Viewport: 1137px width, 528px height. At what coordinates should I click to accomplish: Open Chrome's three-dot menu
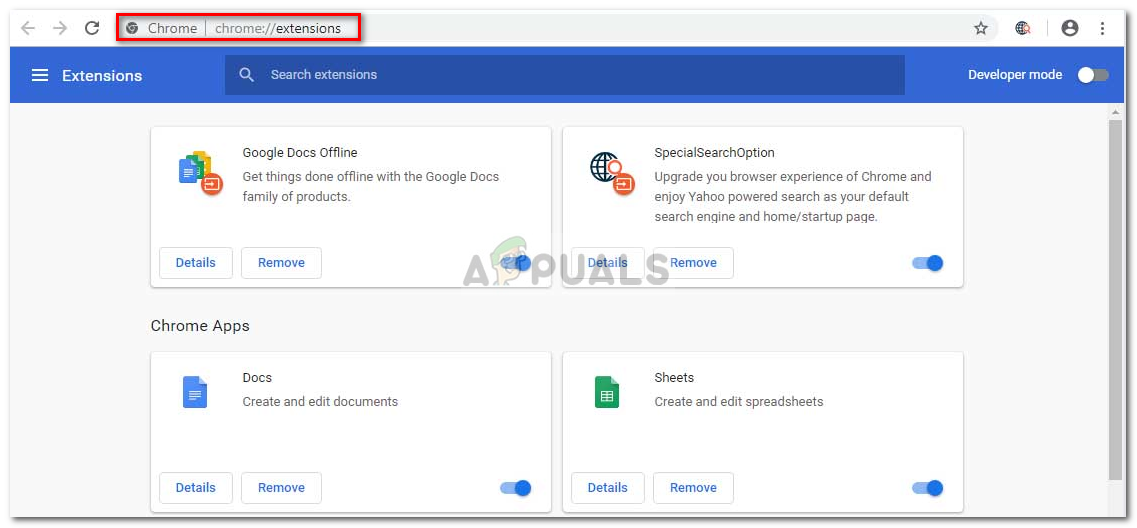coord(1102,28)
